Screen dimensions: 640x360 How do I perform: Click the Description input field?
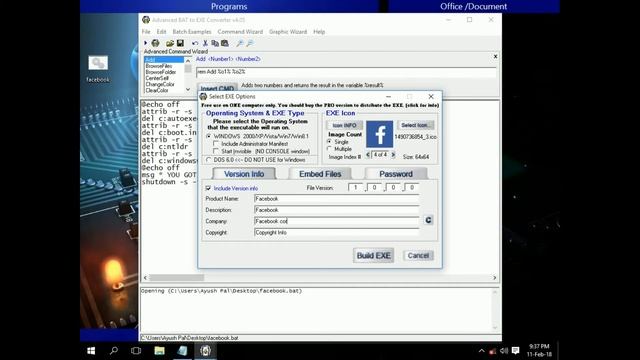pyautogui.click(x=337, y=210)
